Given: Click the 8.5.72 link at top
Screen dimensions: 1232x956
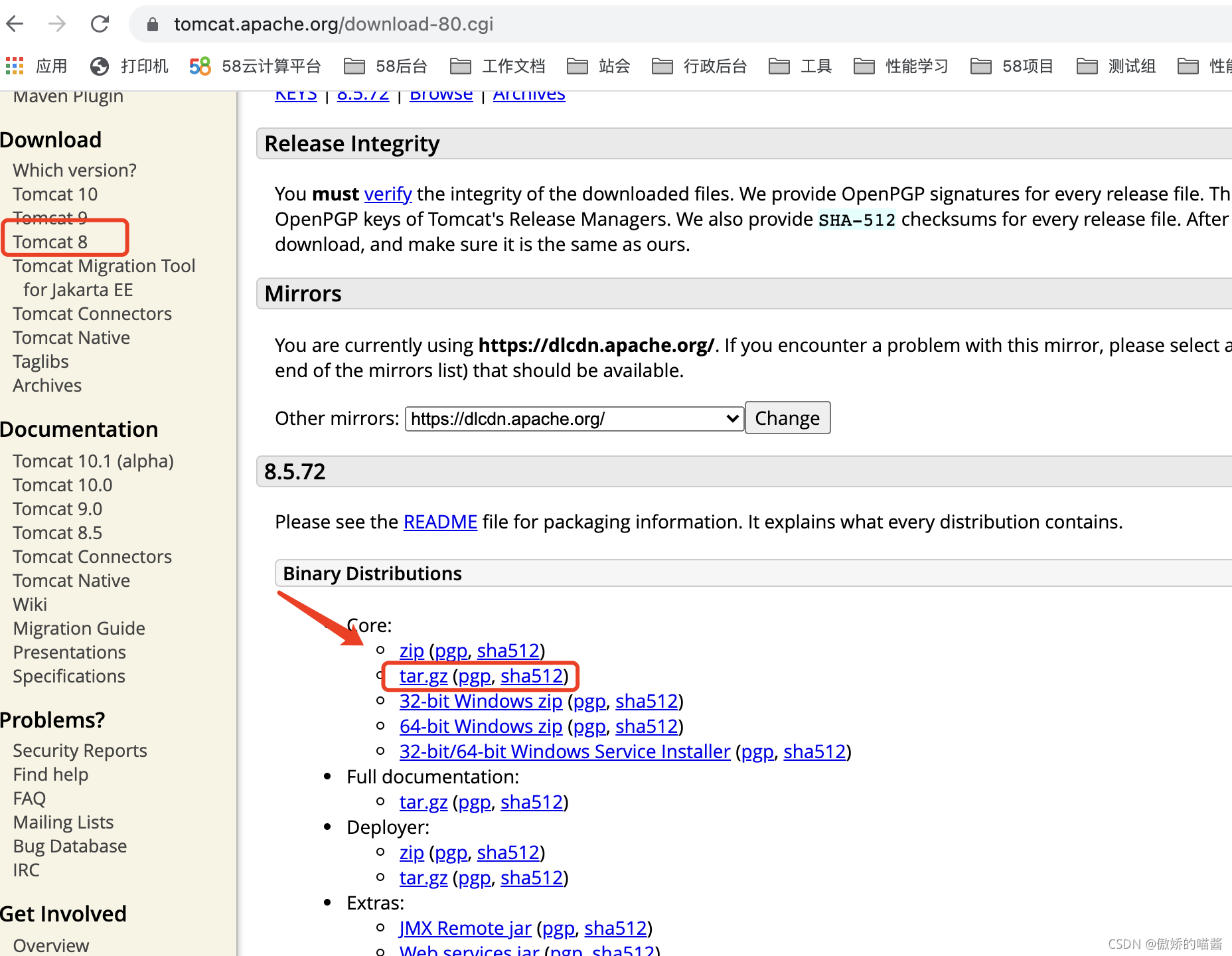Looking at the screenshot, I should pyautogui.click(x=363, y=96).
